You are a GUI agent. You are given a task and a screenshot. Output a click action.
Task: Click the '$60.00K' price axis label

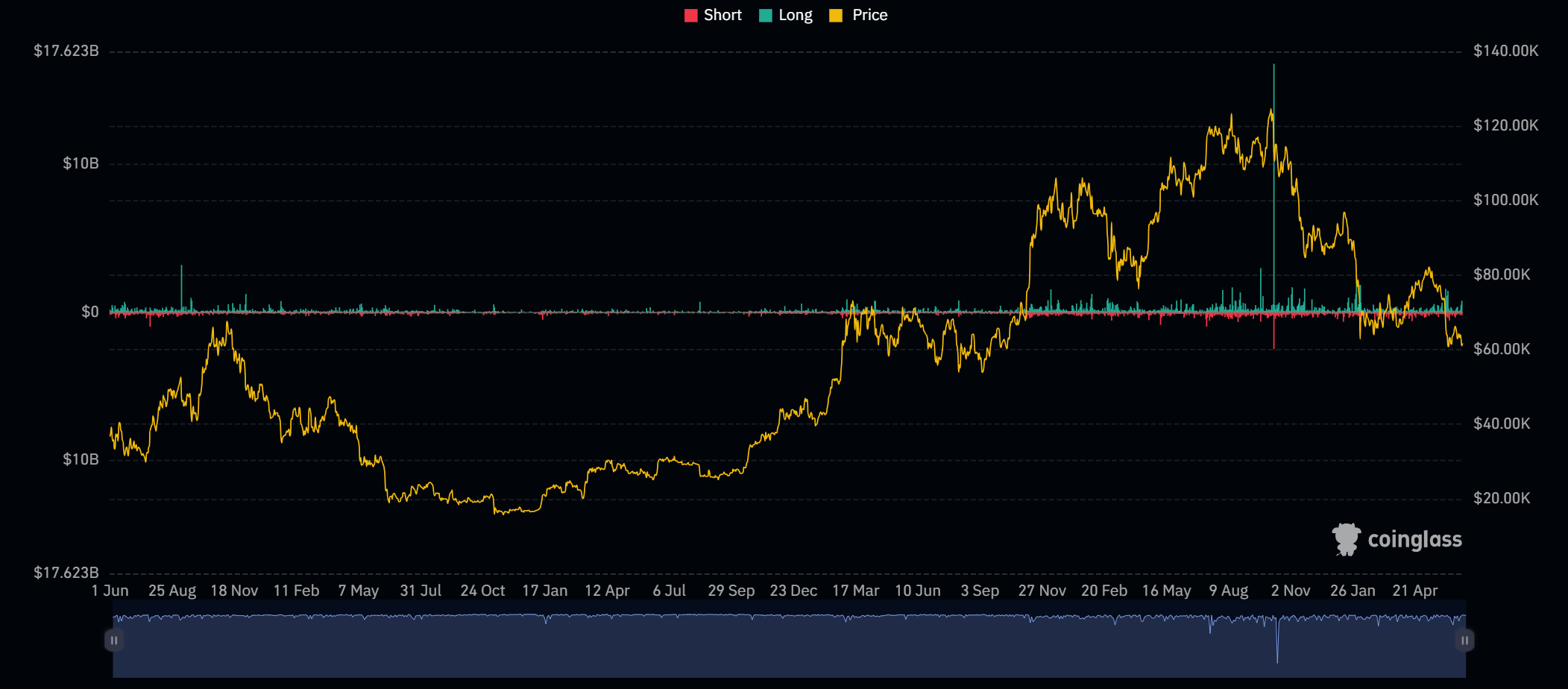click(1502, 349)
